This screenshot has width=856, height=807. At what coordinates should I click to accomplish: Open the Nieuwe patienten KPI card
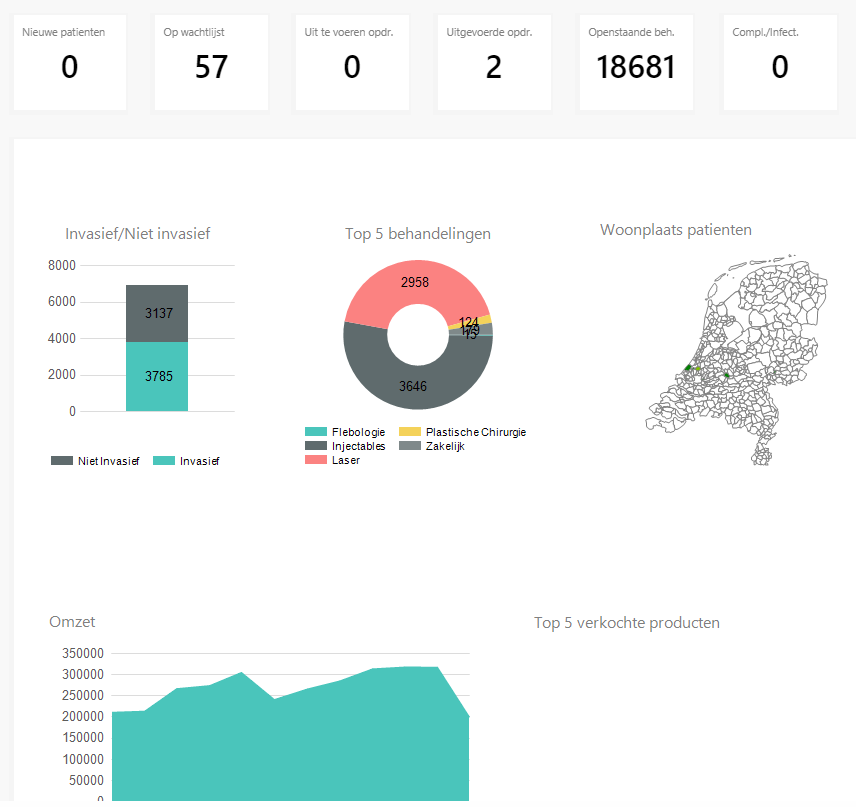69,62
